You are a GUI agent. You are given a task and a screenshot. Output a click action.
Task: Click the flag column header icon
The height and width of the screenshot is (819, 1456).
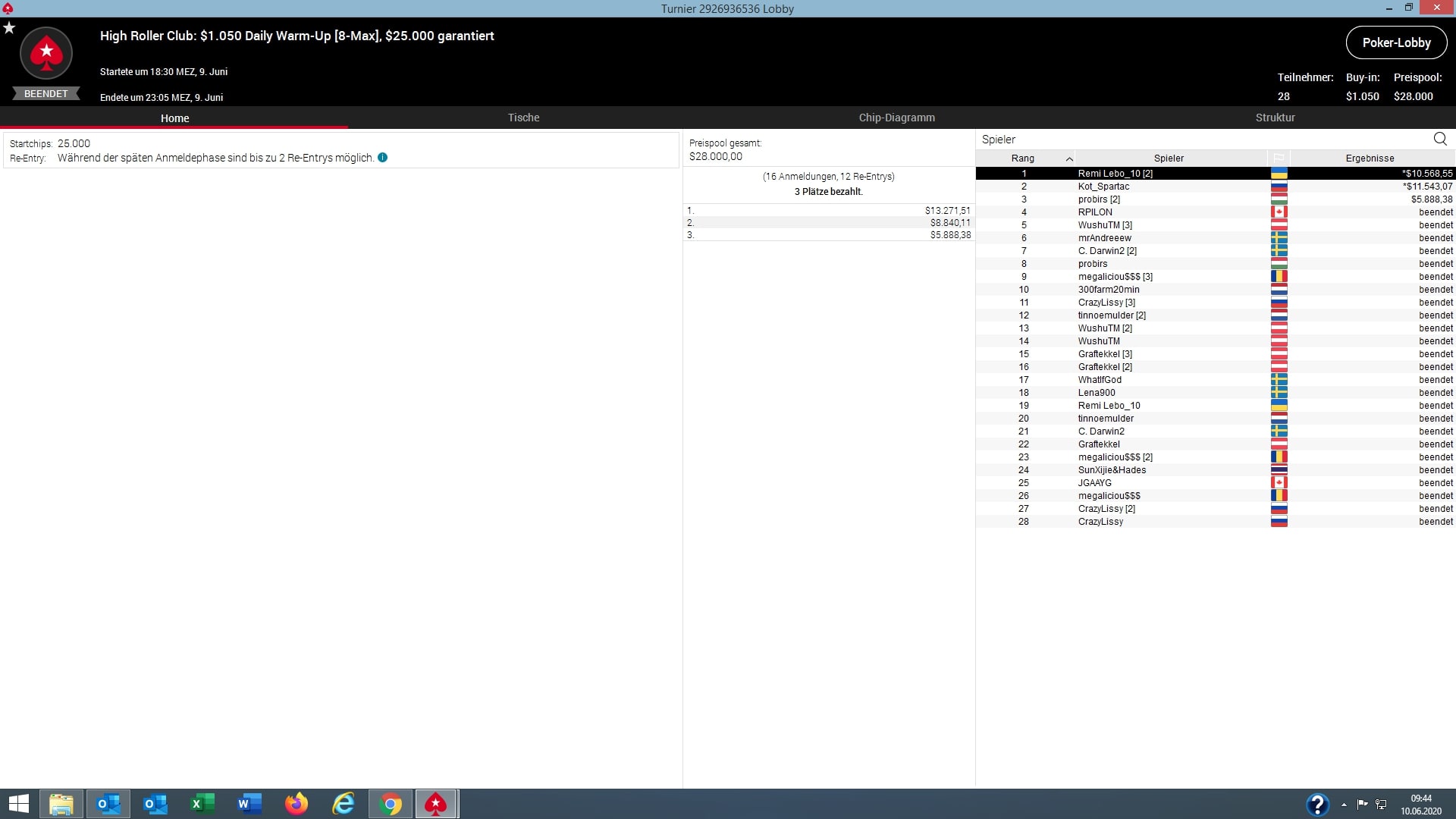coord(1279,158)
